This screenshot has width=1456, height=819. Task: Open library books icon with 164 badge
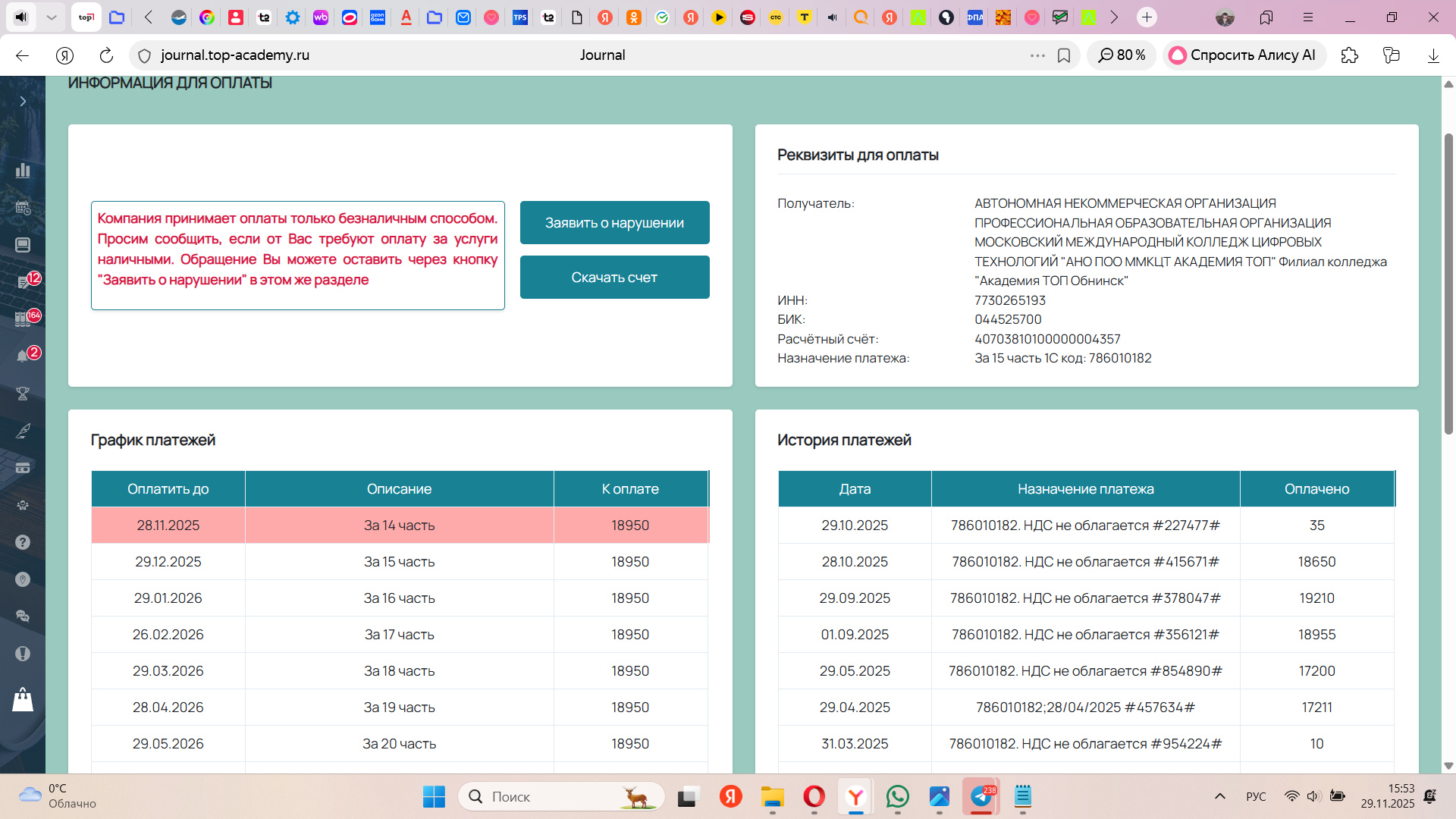(x=24, y=318)
